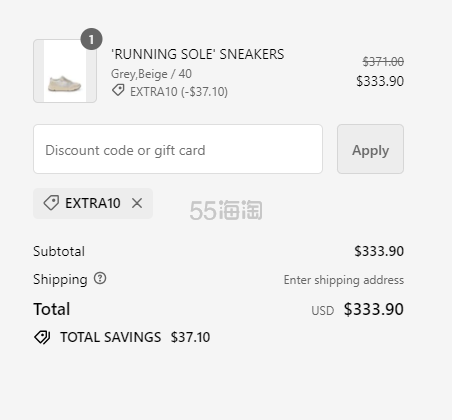Click the USD currency label
452x420 pixels.
click(x=323, y=310)
